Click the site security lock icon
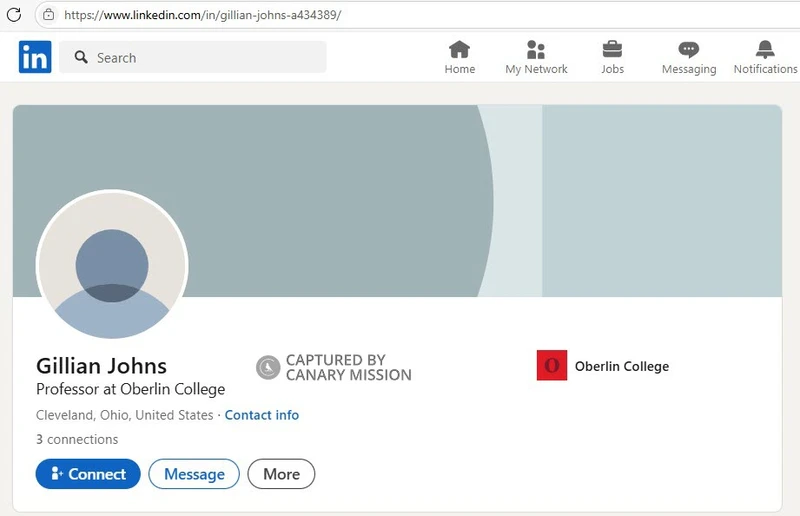 click(x=48, y=14)
